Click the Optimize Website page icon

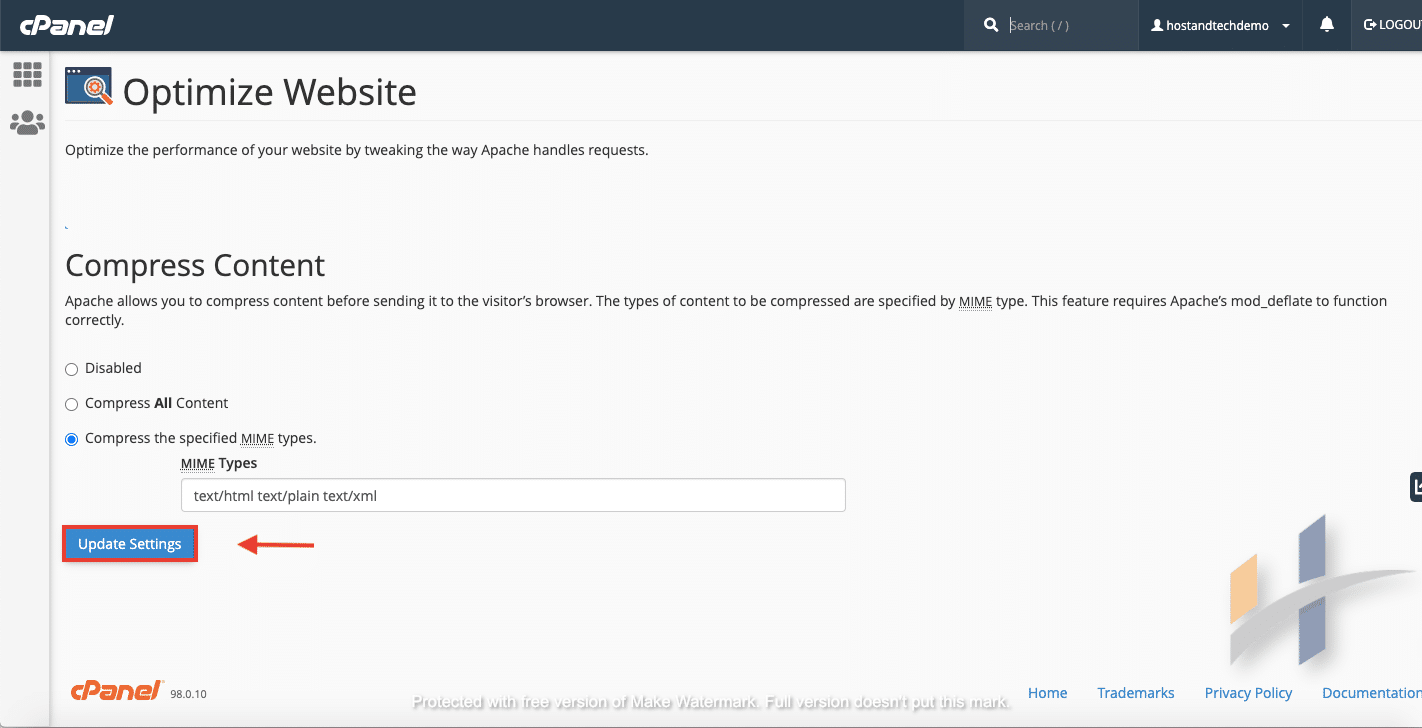pos(88,87)
